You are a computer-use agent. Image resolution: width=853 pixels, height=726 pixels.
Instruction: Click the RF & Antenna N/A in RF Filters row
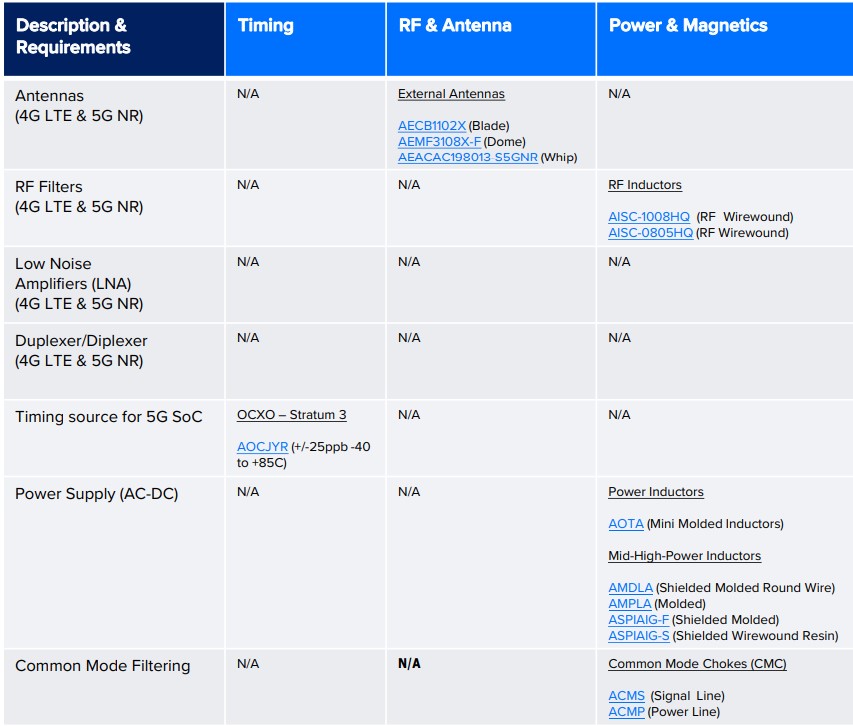click(x=409, y=185)
